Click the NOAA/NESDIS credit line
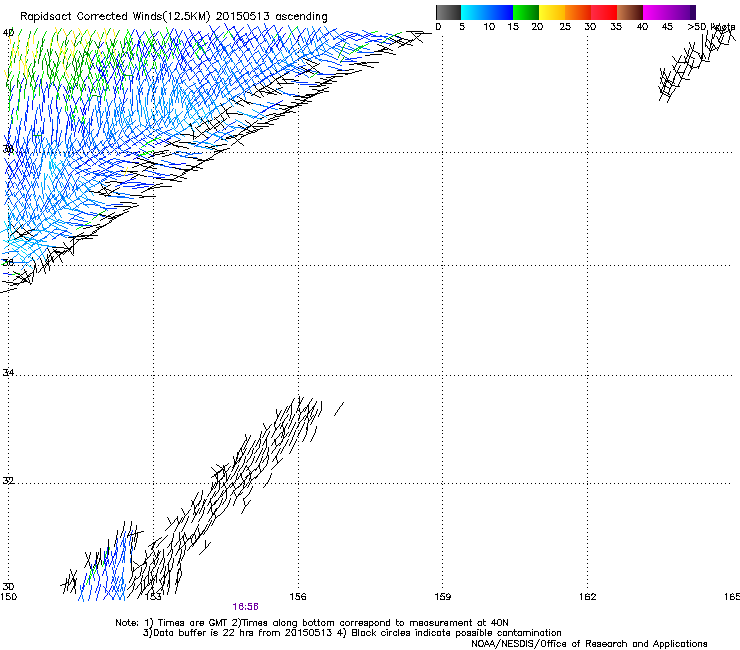Image resolution: width=740 pixels, height=650 pixels. pyautogui.click(x=589, y=643)
